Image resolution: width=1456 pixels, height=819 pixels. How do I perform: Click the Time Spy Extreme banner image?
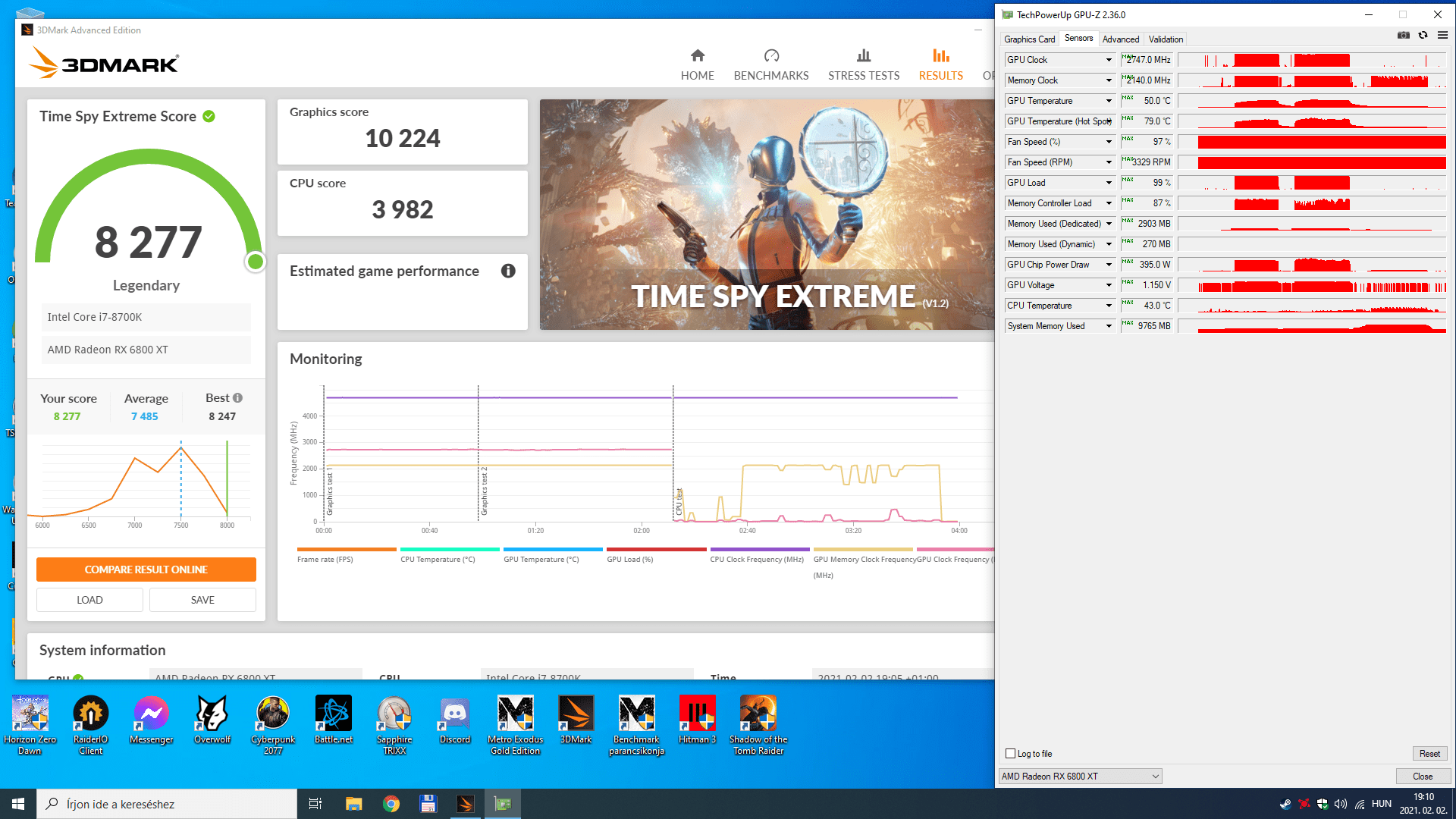coord(767,215)
